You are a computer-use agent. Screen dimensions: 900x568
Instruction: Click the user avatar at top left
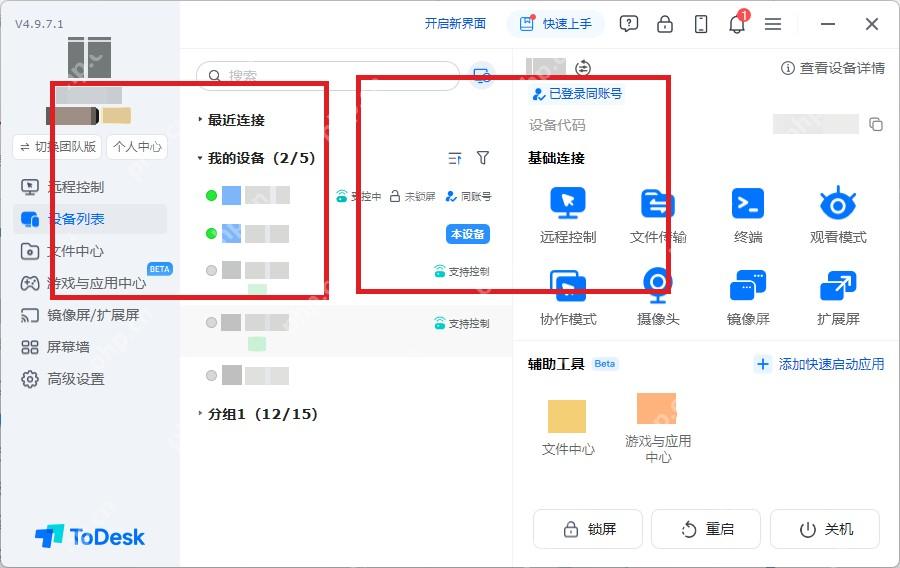(x=90, y=57)
